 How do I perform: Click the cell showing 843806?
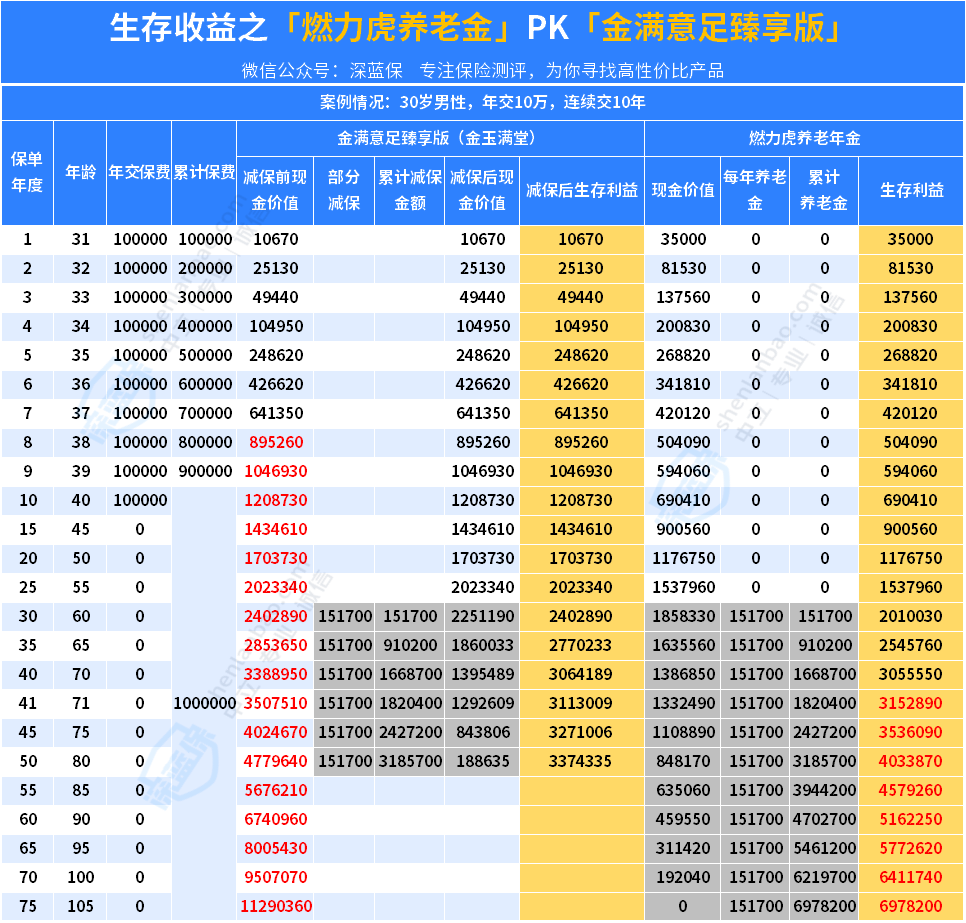point(482,732)
